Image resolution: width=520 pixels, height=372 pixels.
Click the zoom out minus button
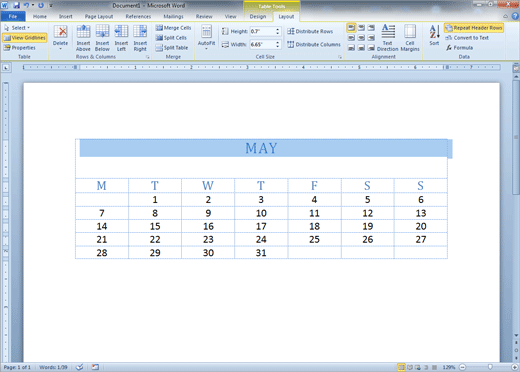(462, 367)
